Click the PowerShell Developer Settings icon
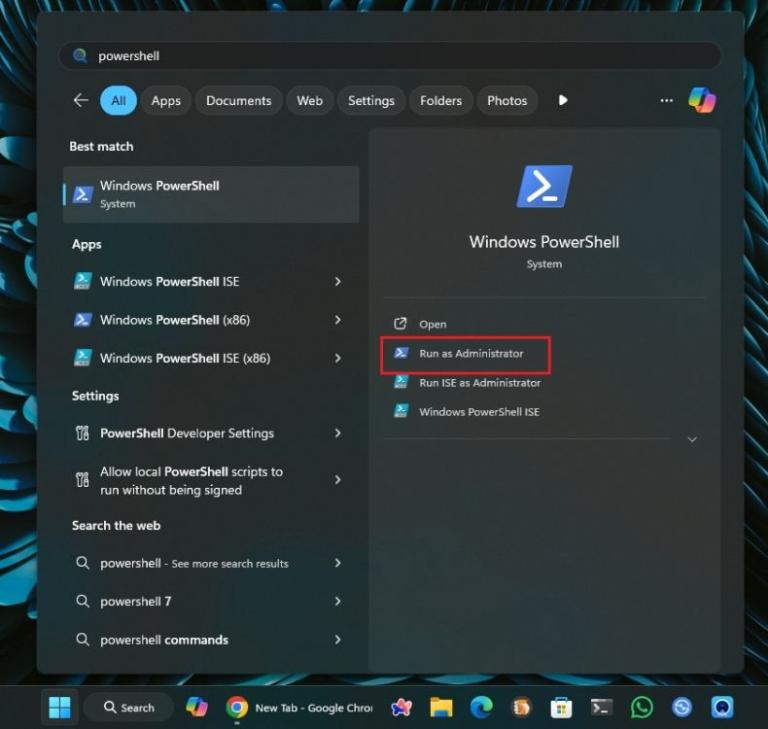 click(x=82, y=433)
